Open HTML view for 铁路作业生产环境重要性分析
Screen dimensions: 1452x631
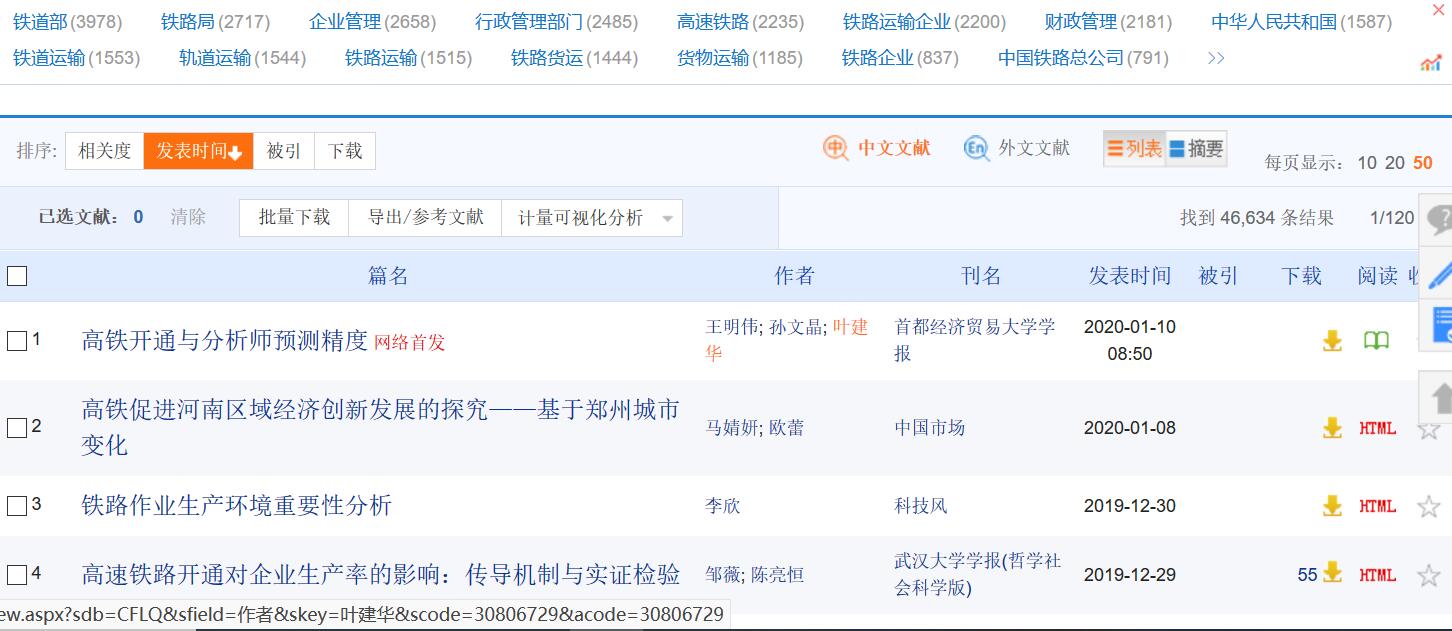tap(1377, 506)
